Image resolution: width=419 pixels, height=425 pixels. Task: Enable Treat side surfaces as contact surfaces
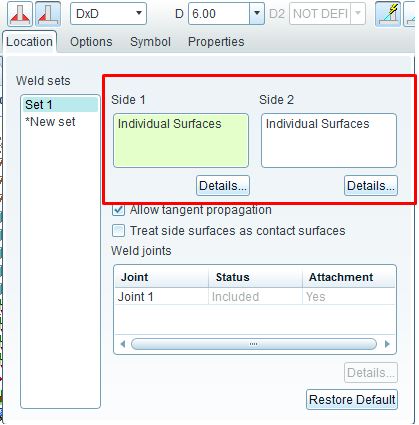[x=118, y=231]
